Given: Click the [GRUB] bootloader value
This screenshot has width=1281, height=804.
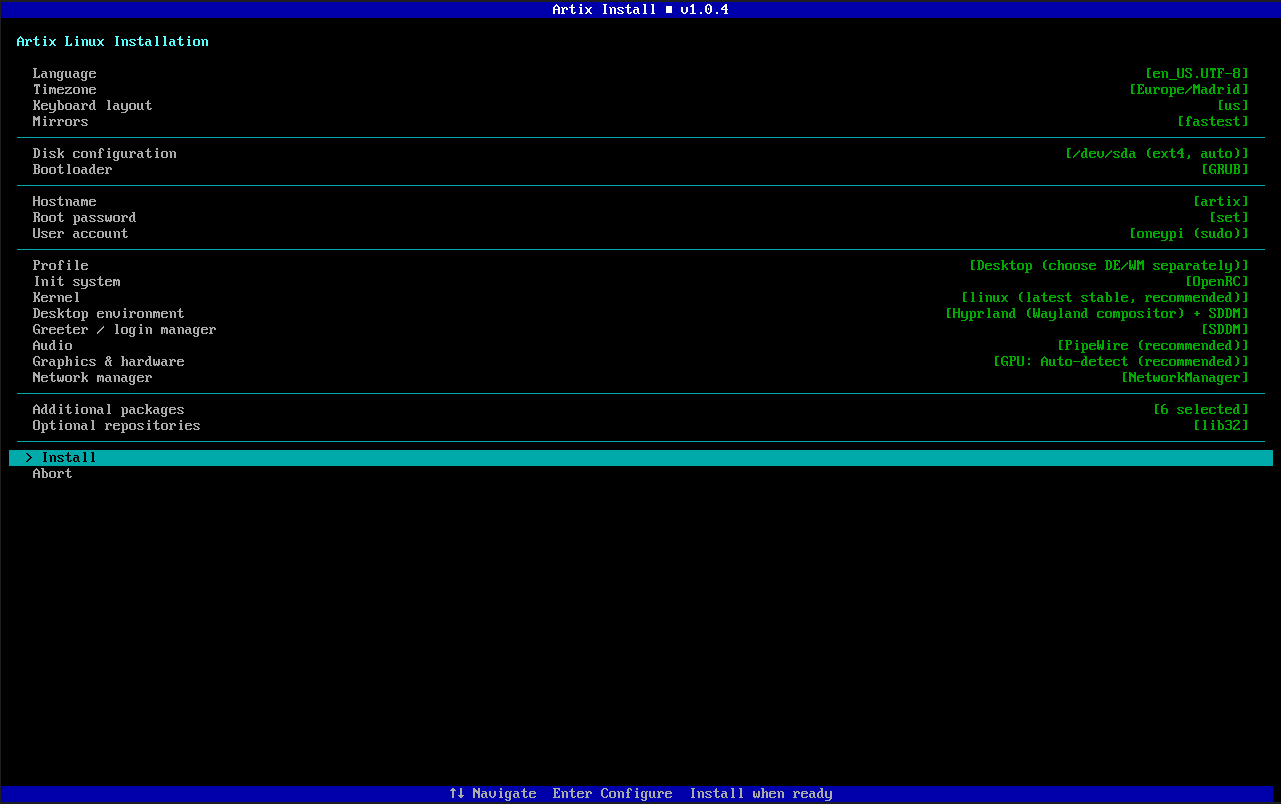Looking at the screenshot, I should [1225, 170].
